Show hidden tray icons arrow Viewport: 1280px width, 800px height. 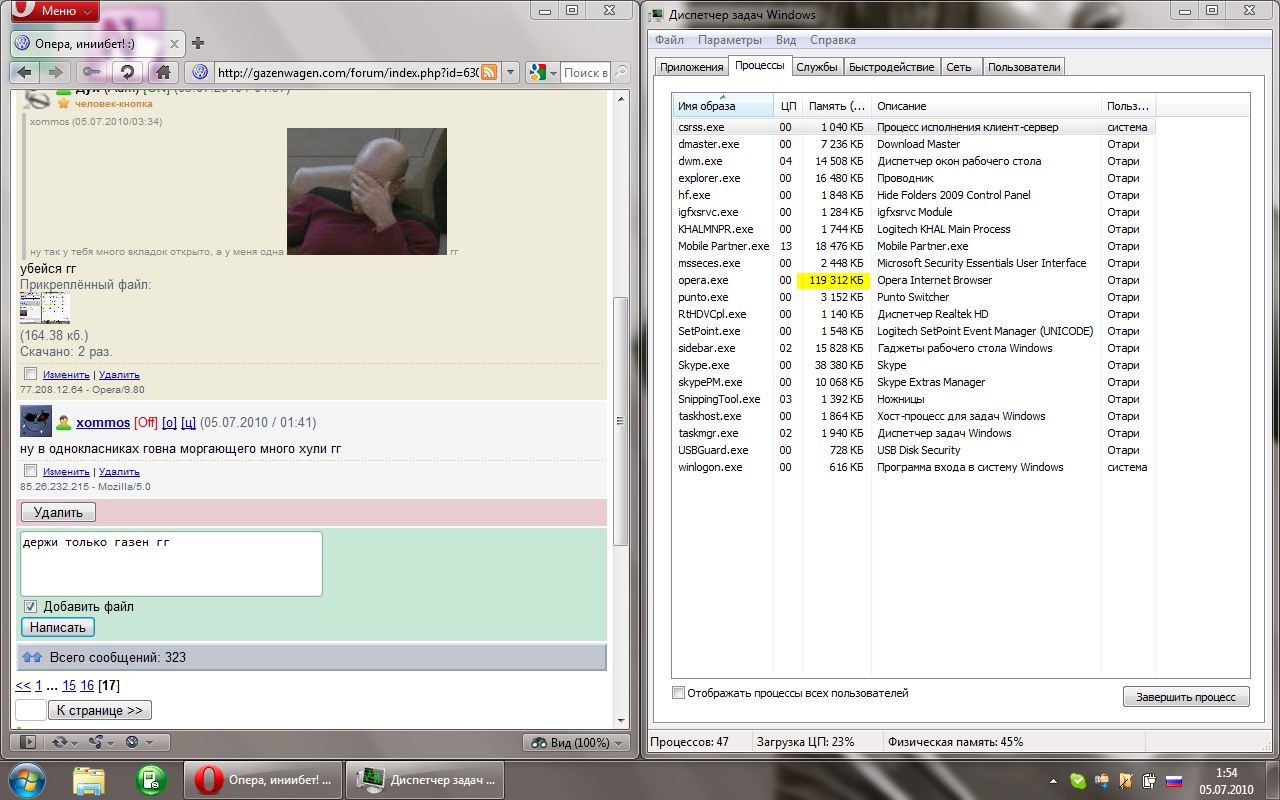[x=1053, y=781]
